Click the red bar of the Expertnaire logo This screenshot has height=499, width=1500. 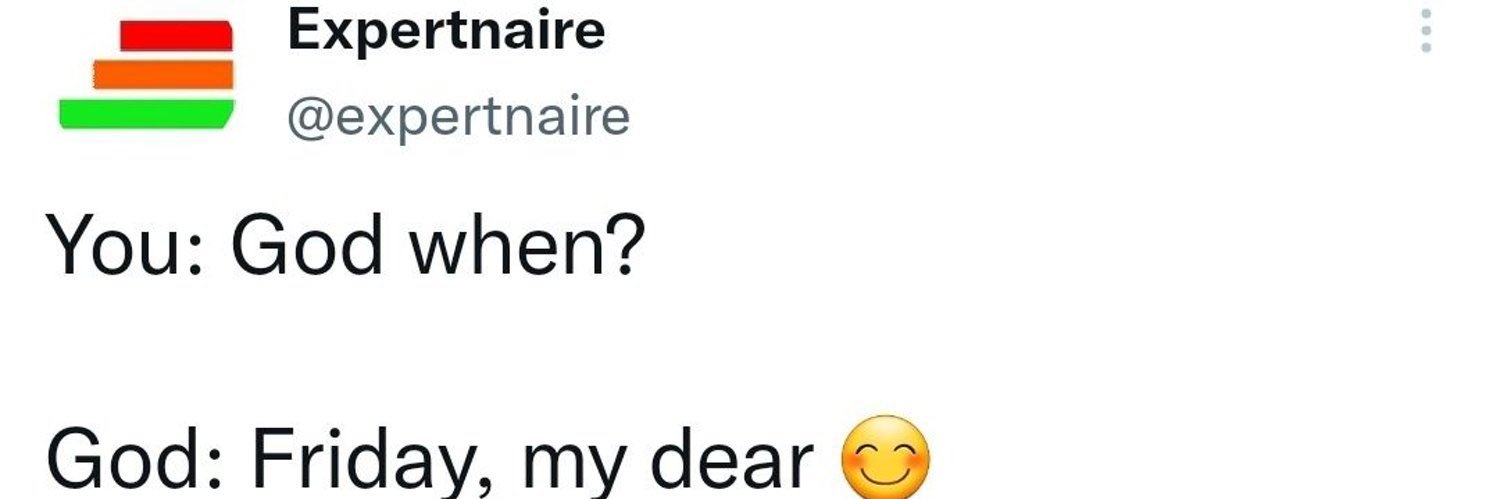coord(176,36)
